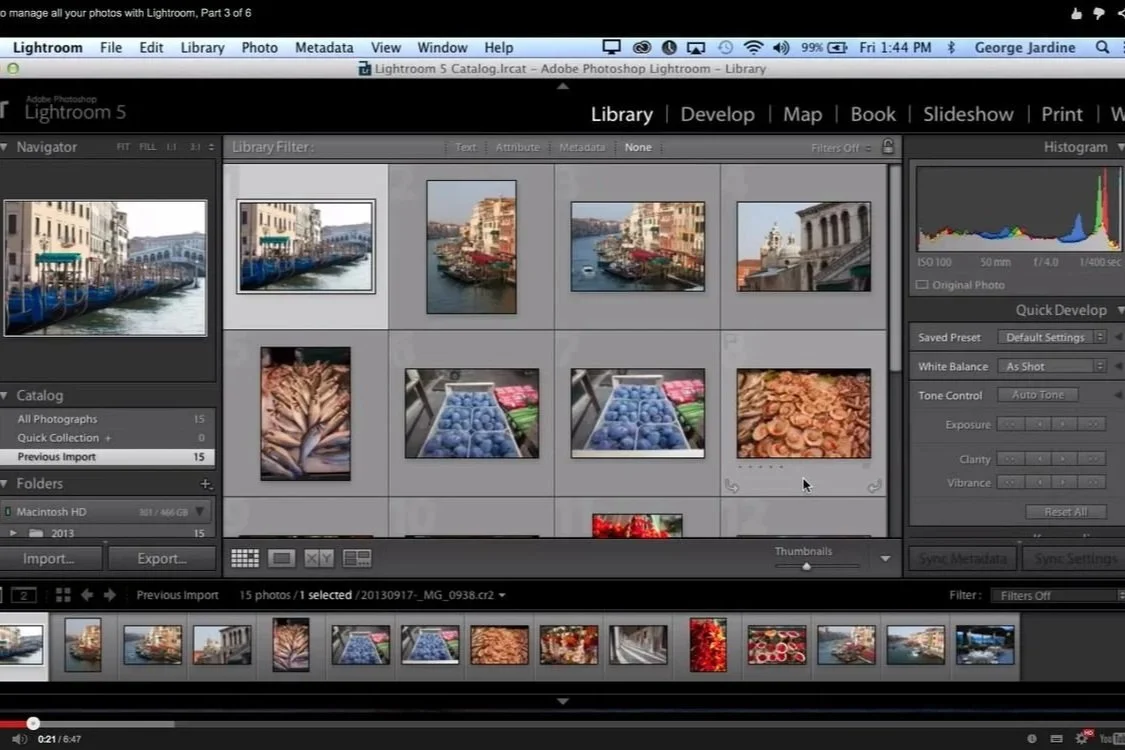Viewport: 1125px width, 750px height.
Task: Select None in Library Filter bar
Action: [638, 147]
